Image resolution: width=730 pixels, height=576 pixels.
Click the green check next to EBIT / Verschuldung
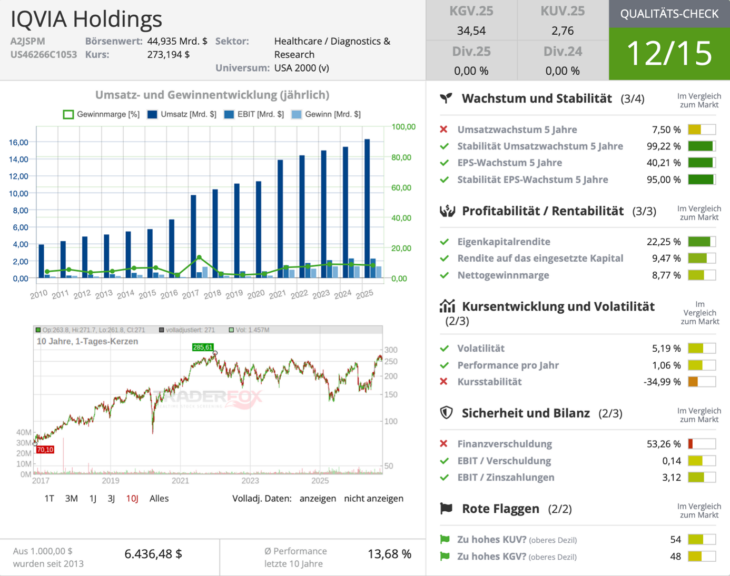pyautogui.click(x=444, y=461)
